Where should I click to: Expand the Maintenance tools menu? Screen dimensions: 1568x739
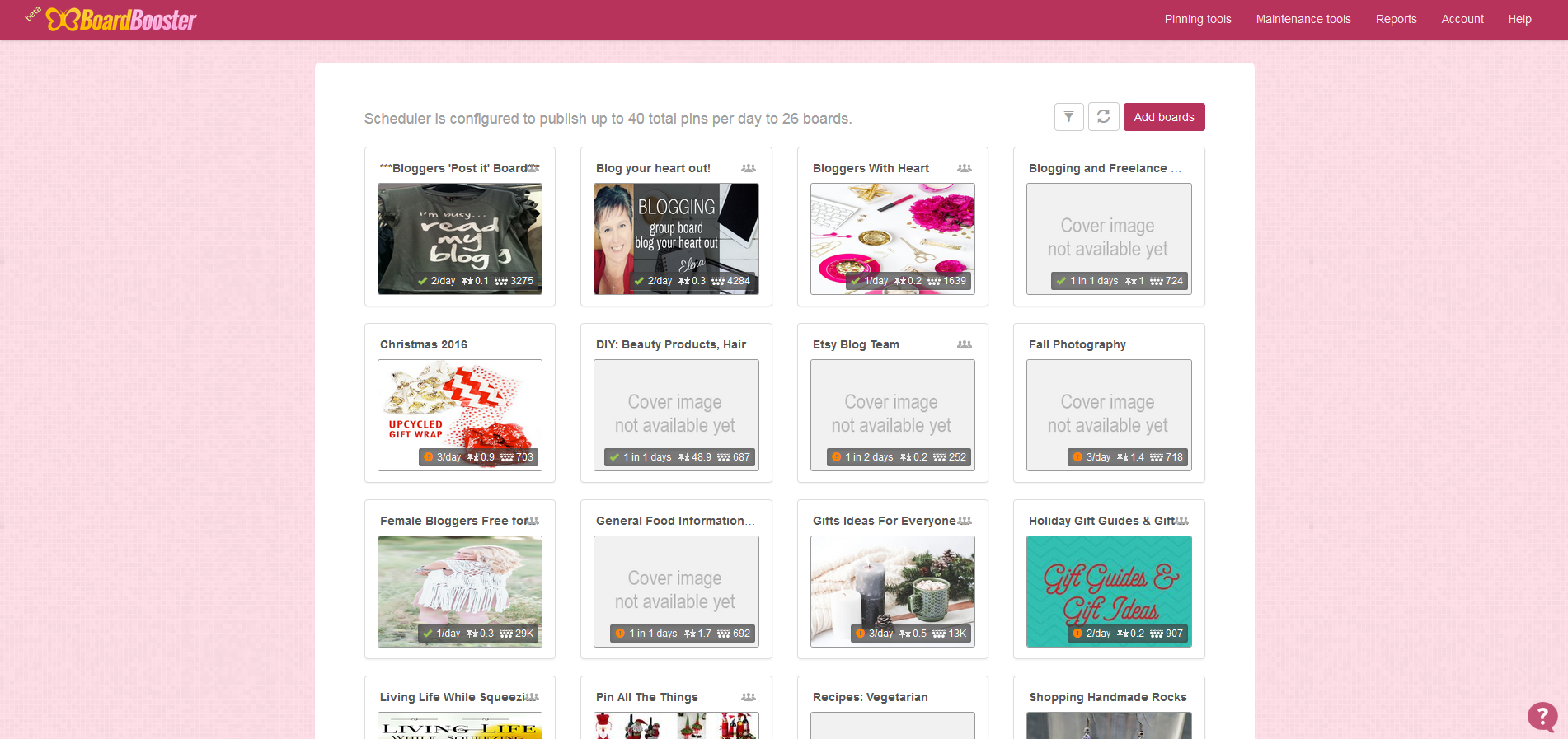coord(1303,19)
